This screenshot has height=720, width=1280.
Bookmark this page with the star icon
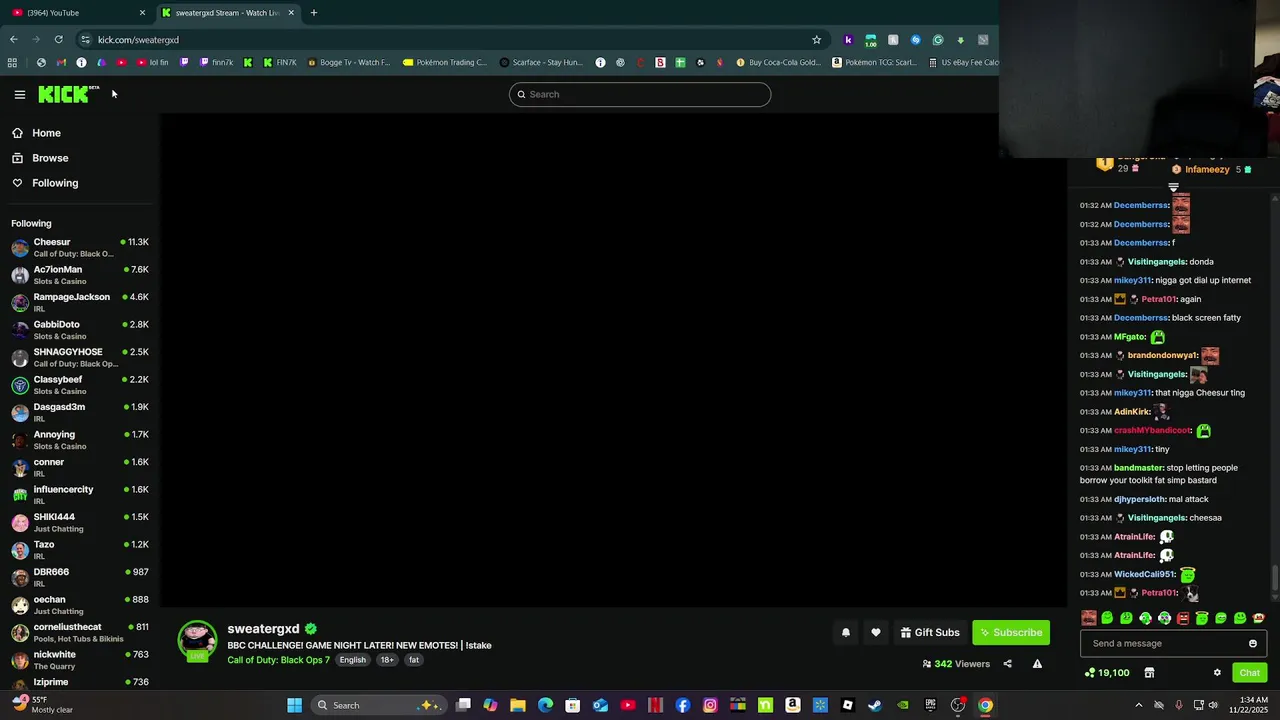click(x=816, y=39)
